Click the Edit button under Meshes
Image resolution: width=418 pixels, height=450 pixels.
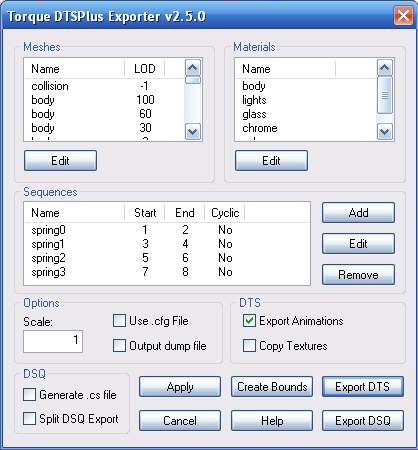(x=60, y=160)
